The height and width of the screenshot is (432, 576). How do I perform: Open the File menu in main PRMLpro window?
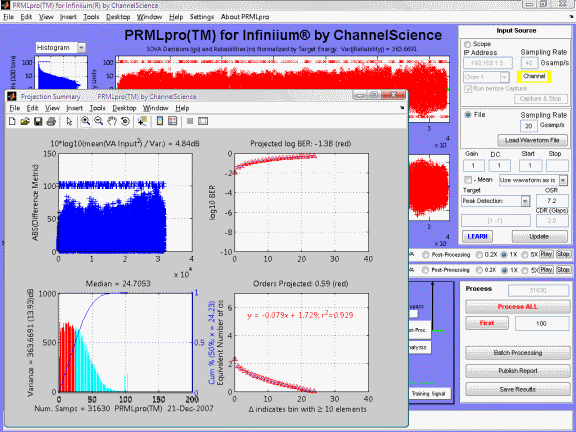(8, 17)
